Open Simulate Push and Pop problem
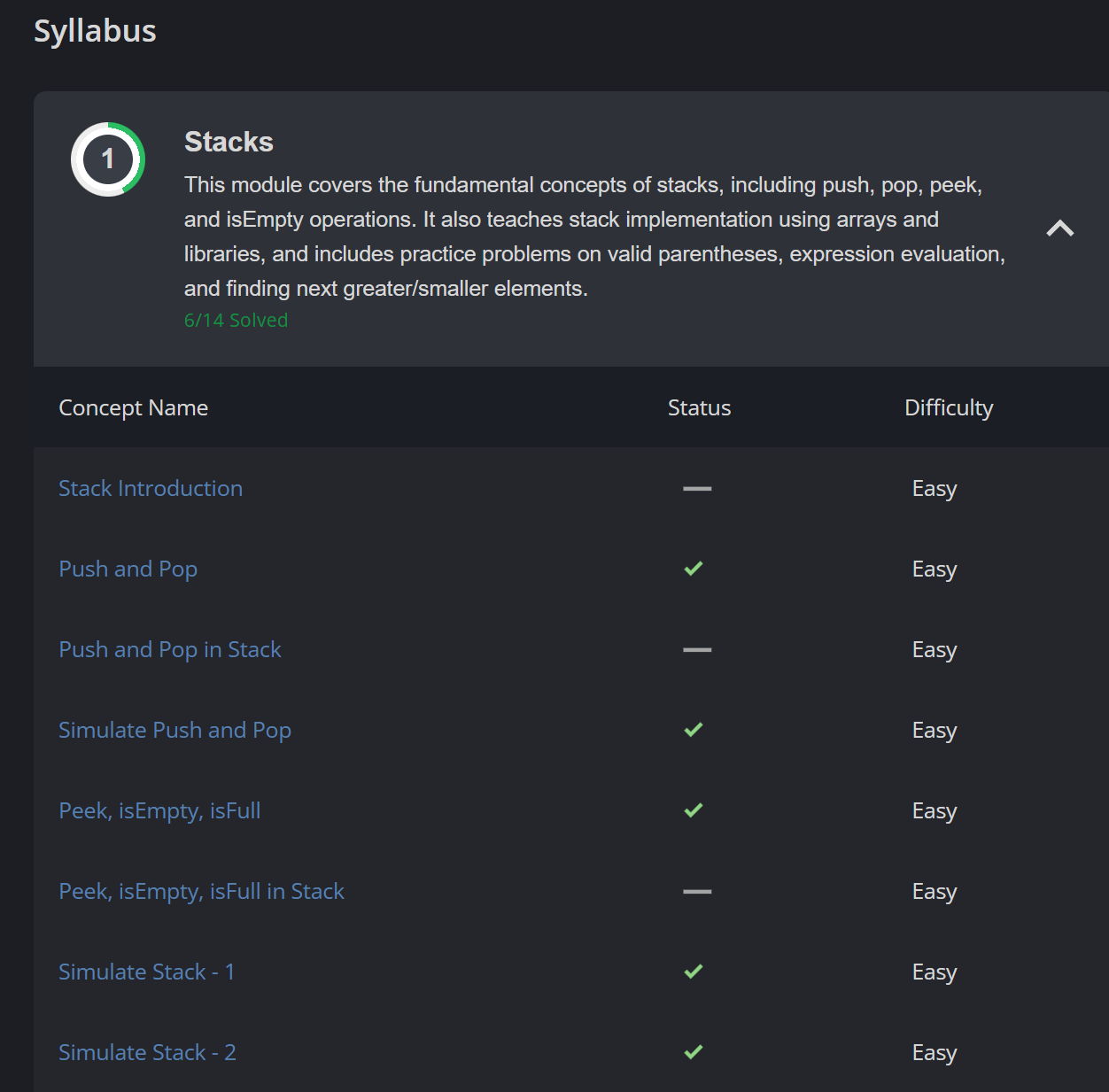 pos(174,730)
